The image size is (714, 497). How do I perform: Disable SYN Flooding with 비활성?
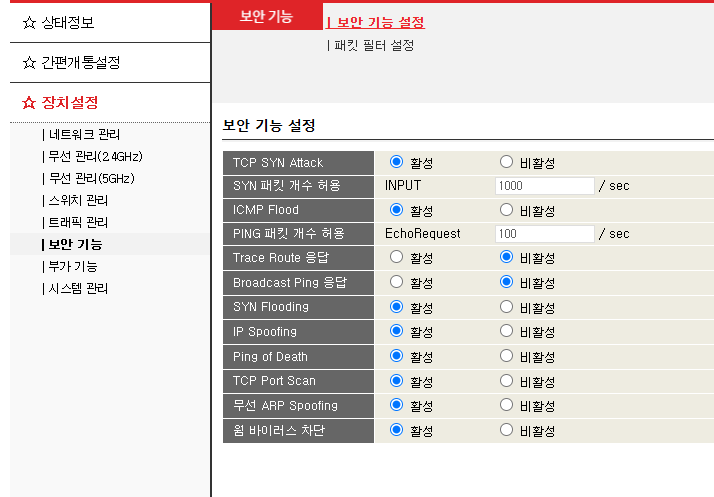pos(506,307)
